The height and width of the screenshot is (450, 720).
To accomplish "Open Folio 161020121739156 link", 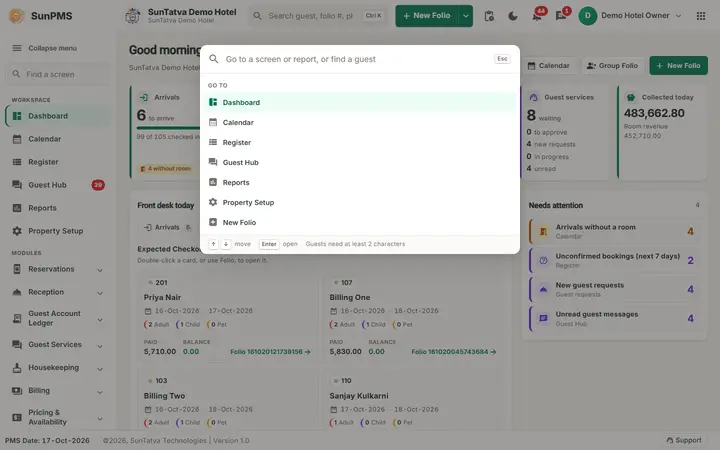I will 270,352.
